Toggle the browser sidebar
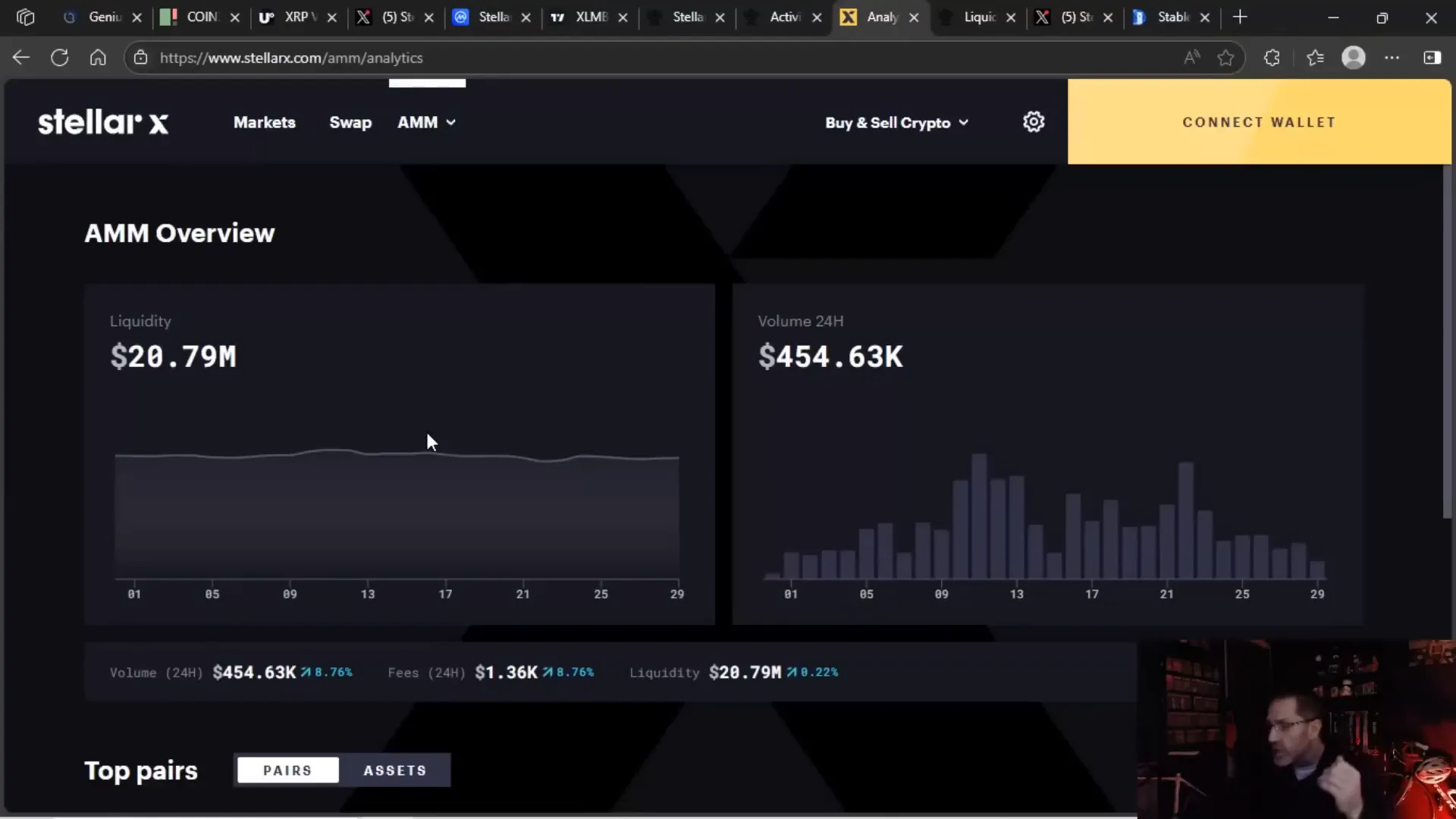Screen dimensions: 1456x819 pyautogui.click(x=1432, y=58)
